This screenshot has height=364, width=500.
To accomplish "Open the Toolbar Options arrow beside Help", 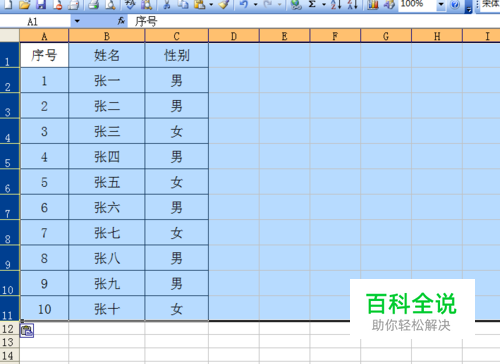I will (x=469, y=7).
